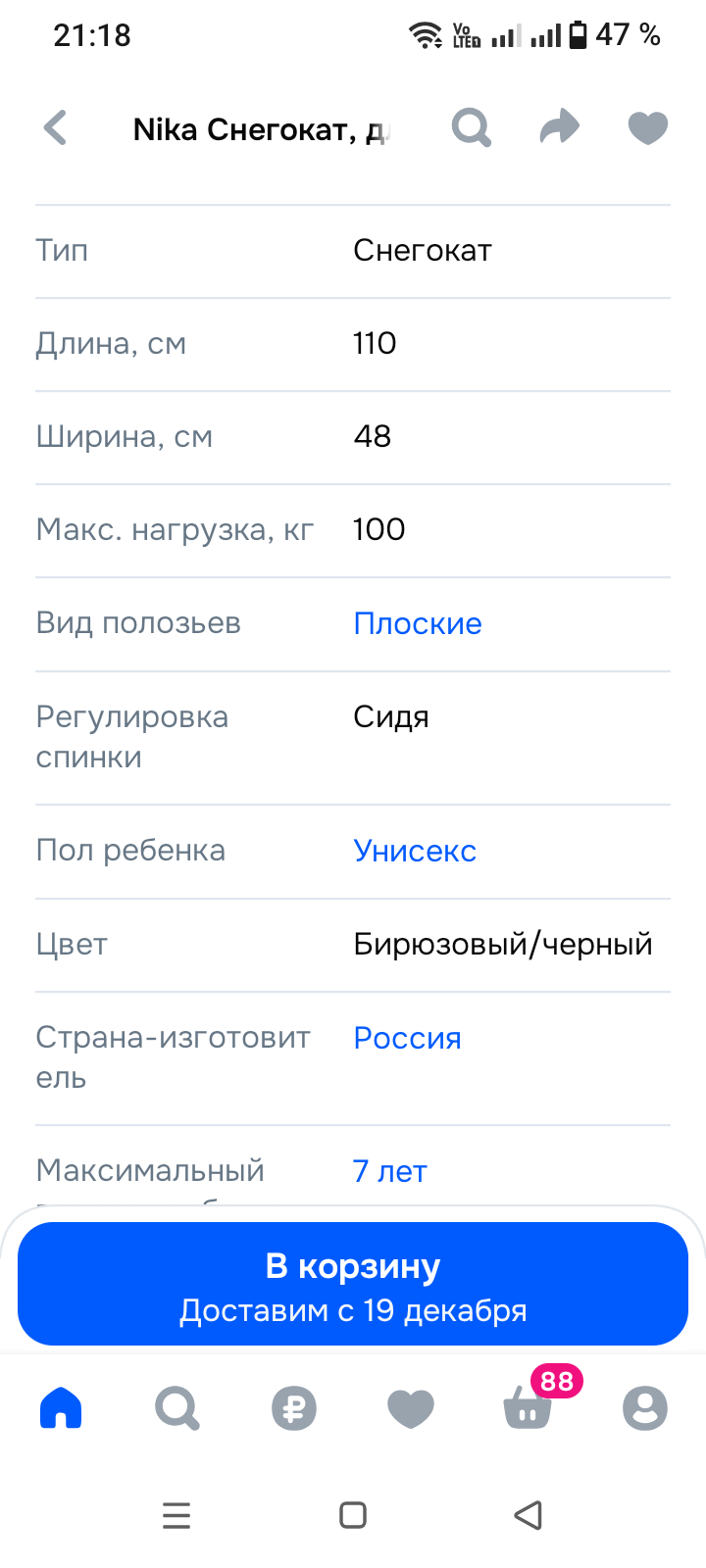
Task: Follow the Унисекс link
Action: point(415,851)
